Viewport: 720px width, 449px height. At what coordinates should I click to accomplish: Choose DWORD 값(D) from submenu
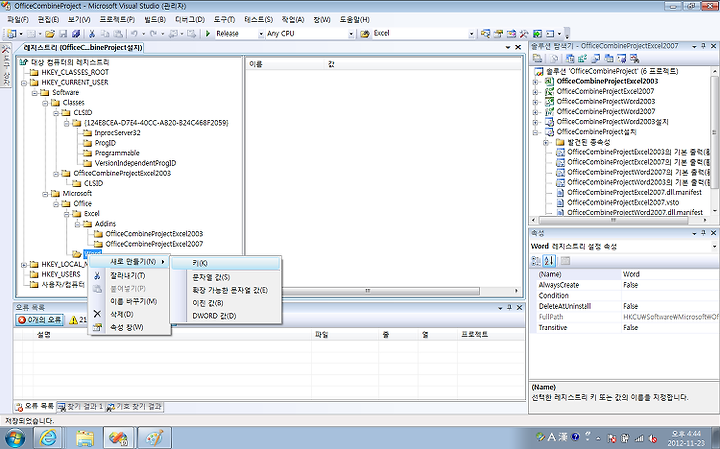[x=225, y=316]
